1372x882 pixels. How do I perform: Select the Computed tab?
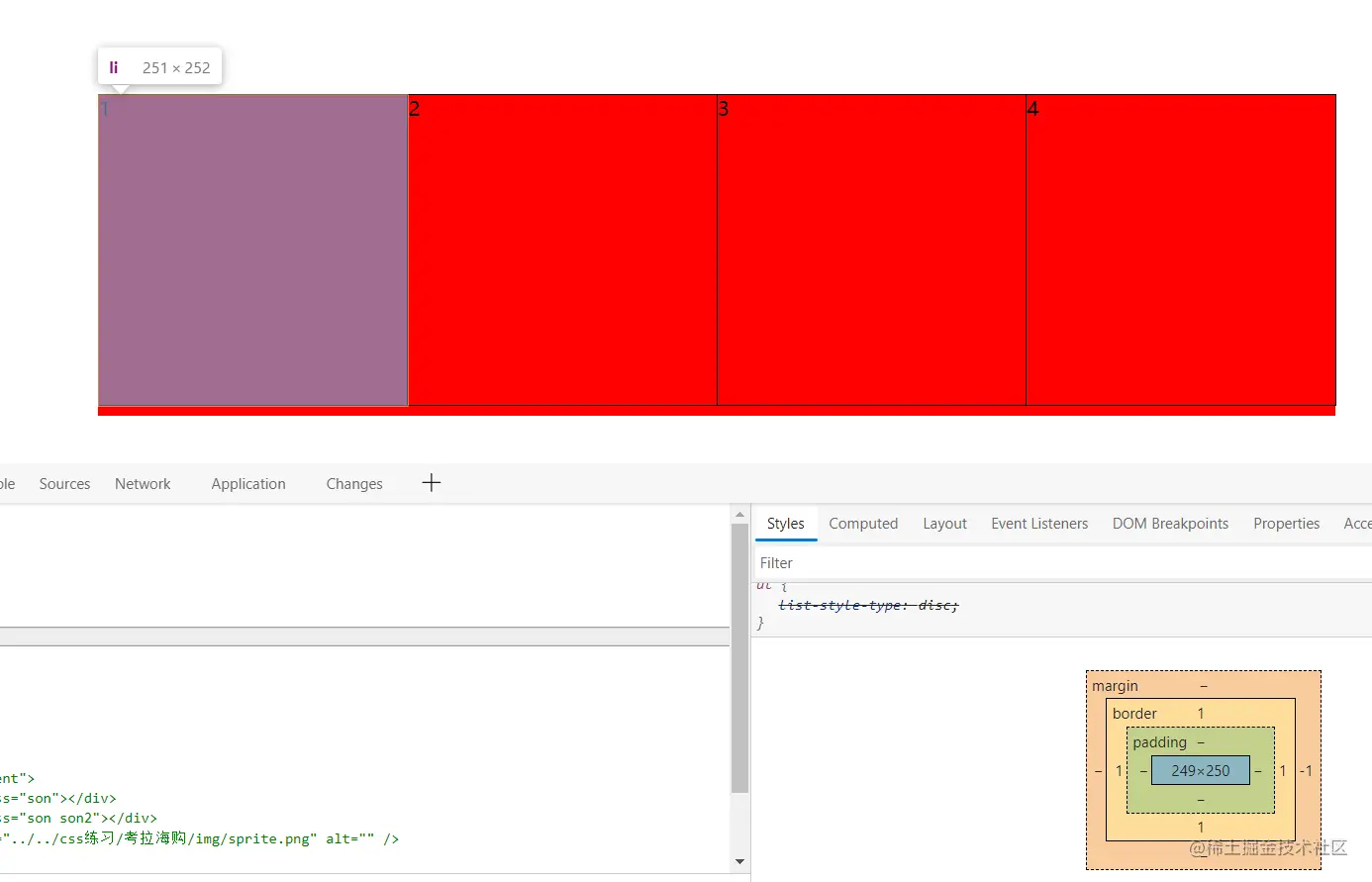[863, 523]
